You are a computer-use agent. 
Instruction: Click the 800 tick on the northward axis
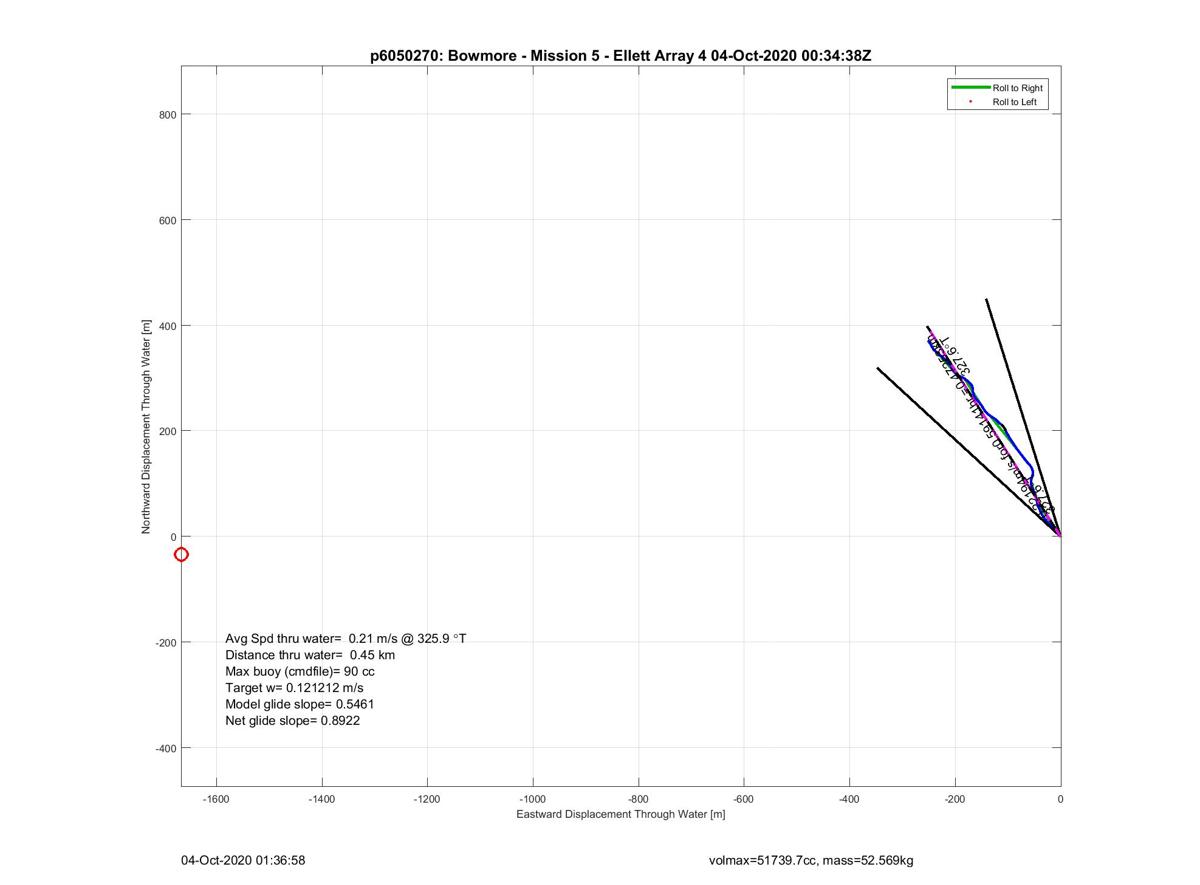pyautogui.click(x=167, y=114)
